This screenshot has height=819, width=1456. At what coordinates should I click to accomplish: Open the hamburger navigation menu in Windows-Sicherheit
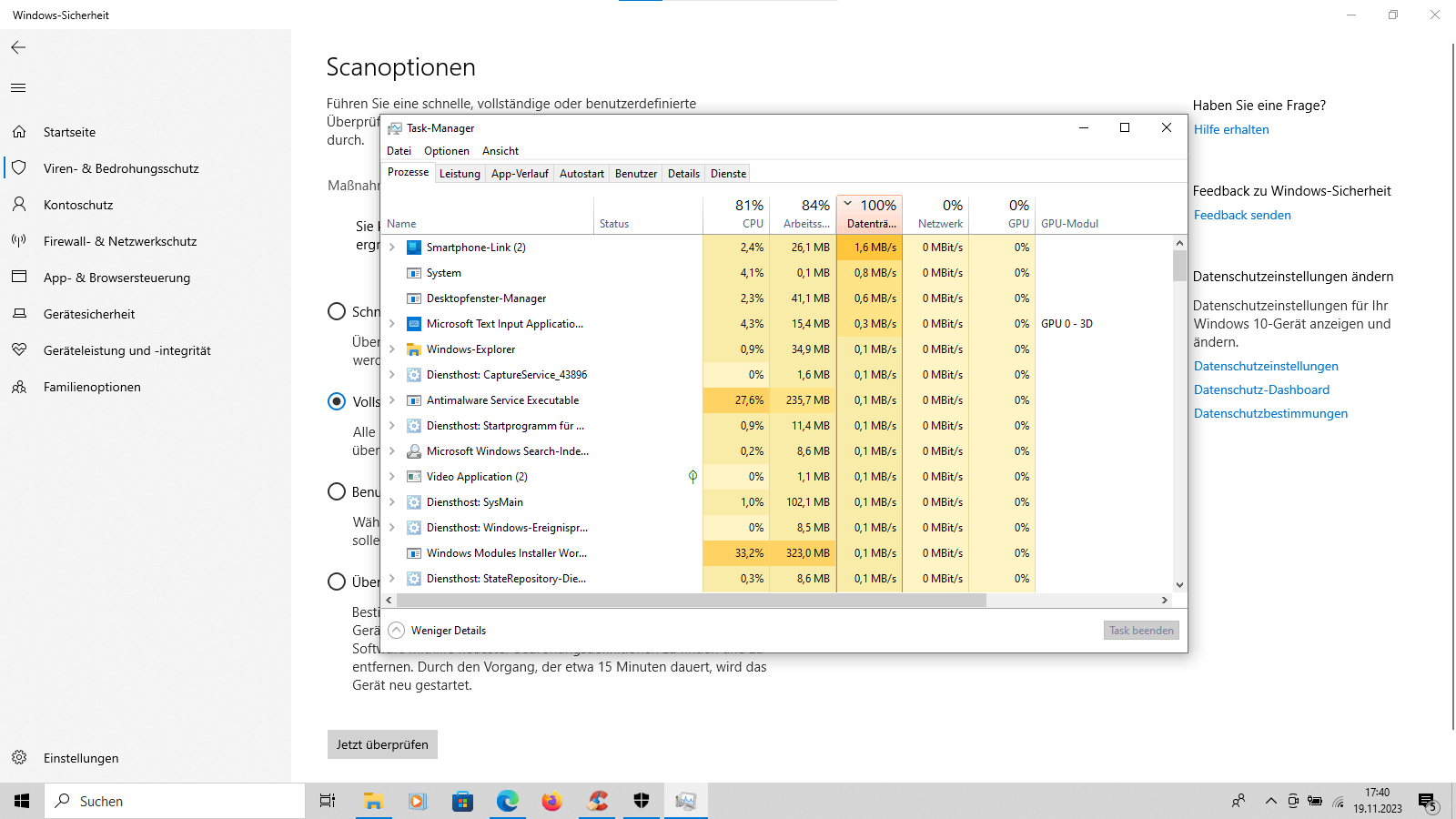pyautogui.click(x=18, y=88)
